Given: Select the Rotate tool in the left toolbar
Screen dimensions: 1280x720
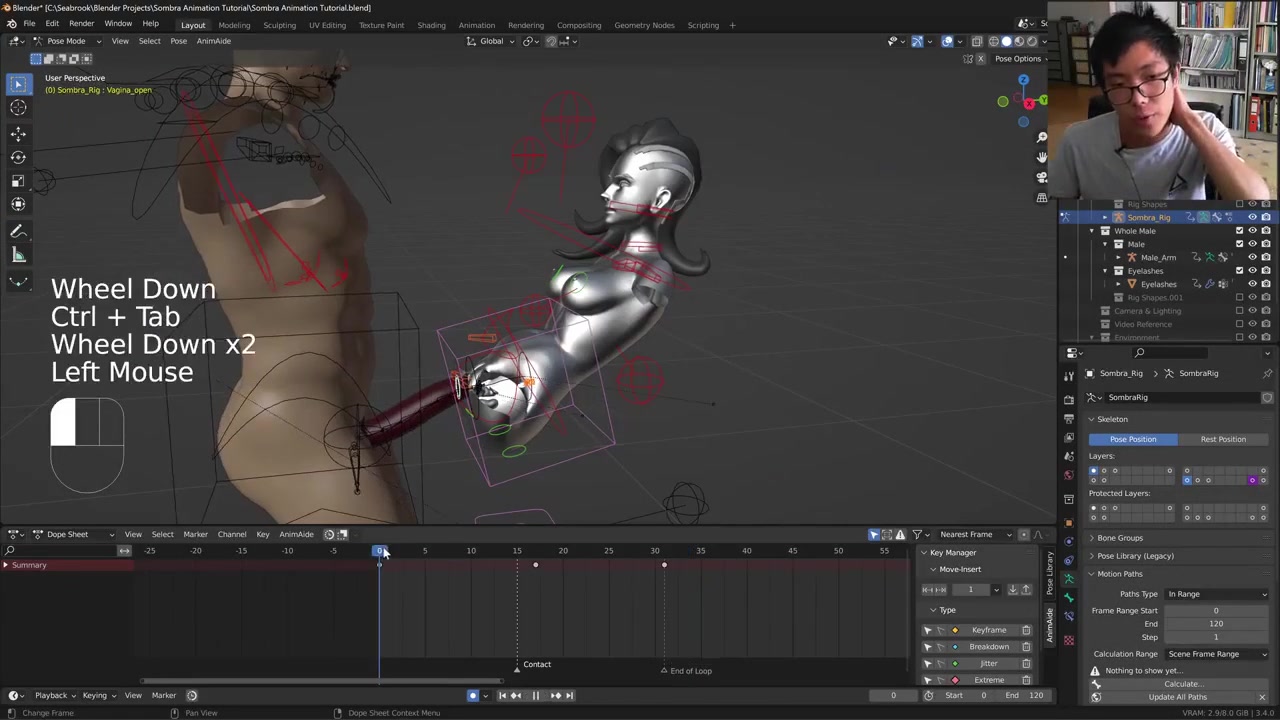Looking at the screenshot, I should click(x=18, y=157).
